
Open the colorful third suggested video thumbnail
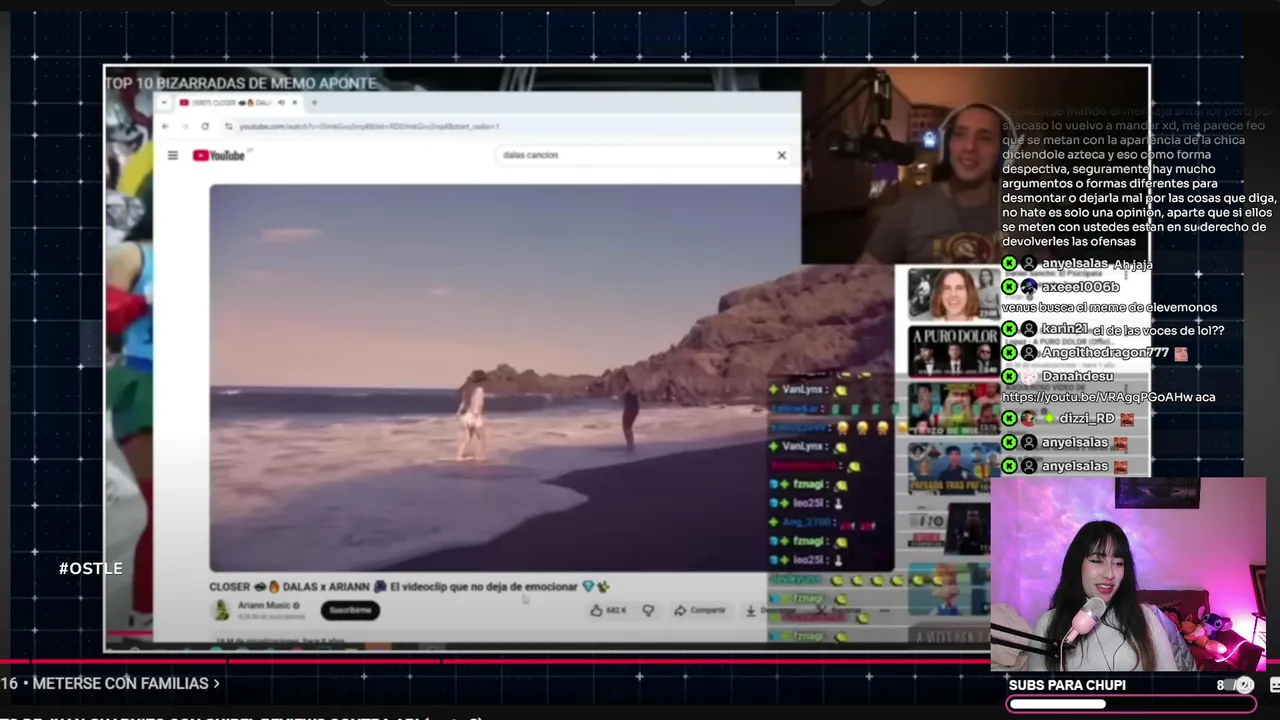coord(953,408)
